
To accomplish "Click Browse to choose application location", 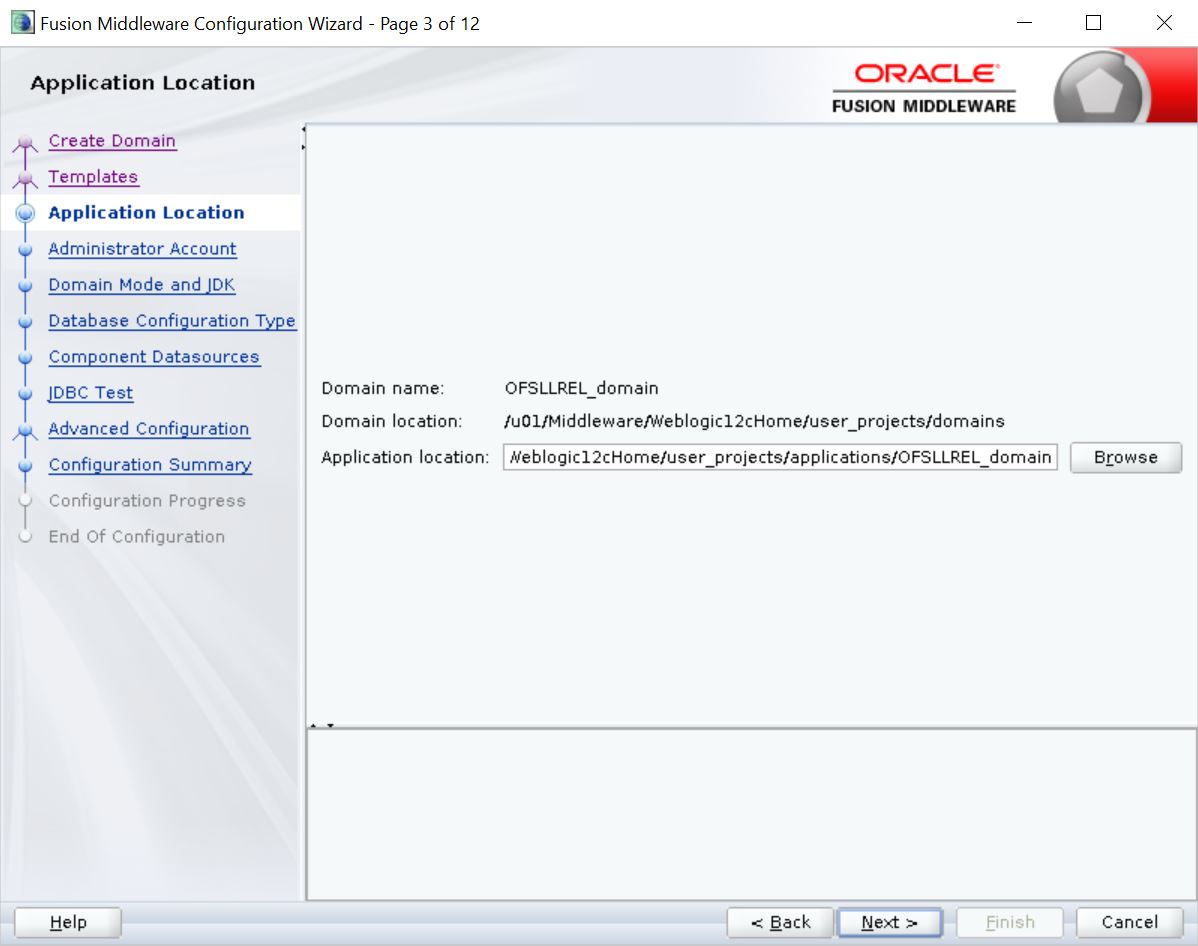I will click(x=1125, y=457).
